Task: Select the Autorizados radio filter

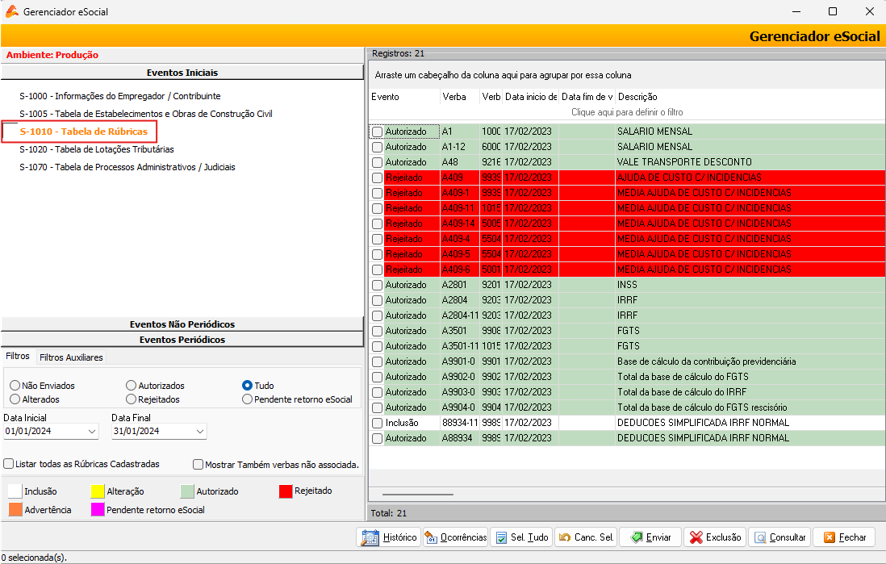Action: 131,385
